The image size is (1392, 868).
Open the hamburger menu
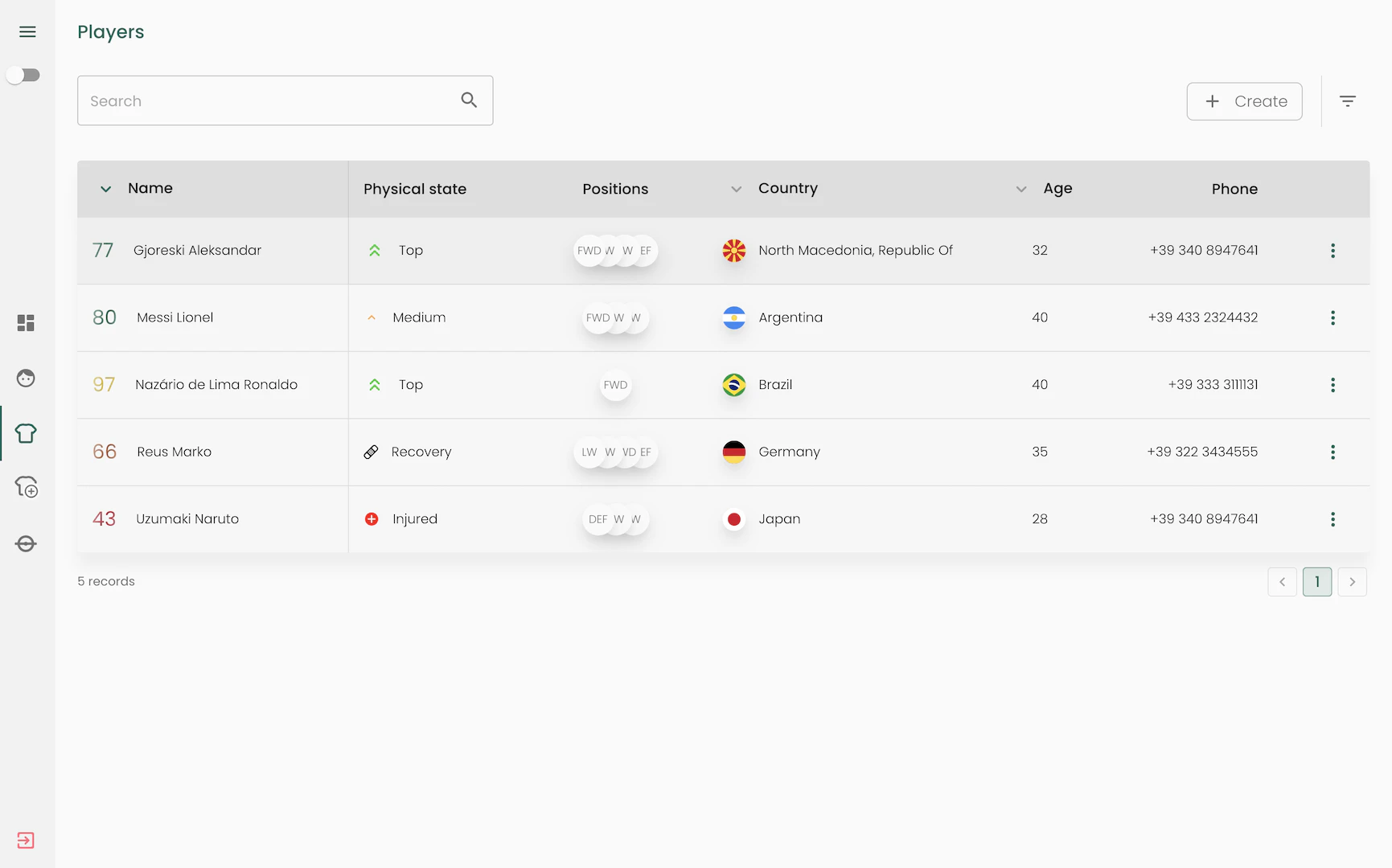[x=27, y=32]
